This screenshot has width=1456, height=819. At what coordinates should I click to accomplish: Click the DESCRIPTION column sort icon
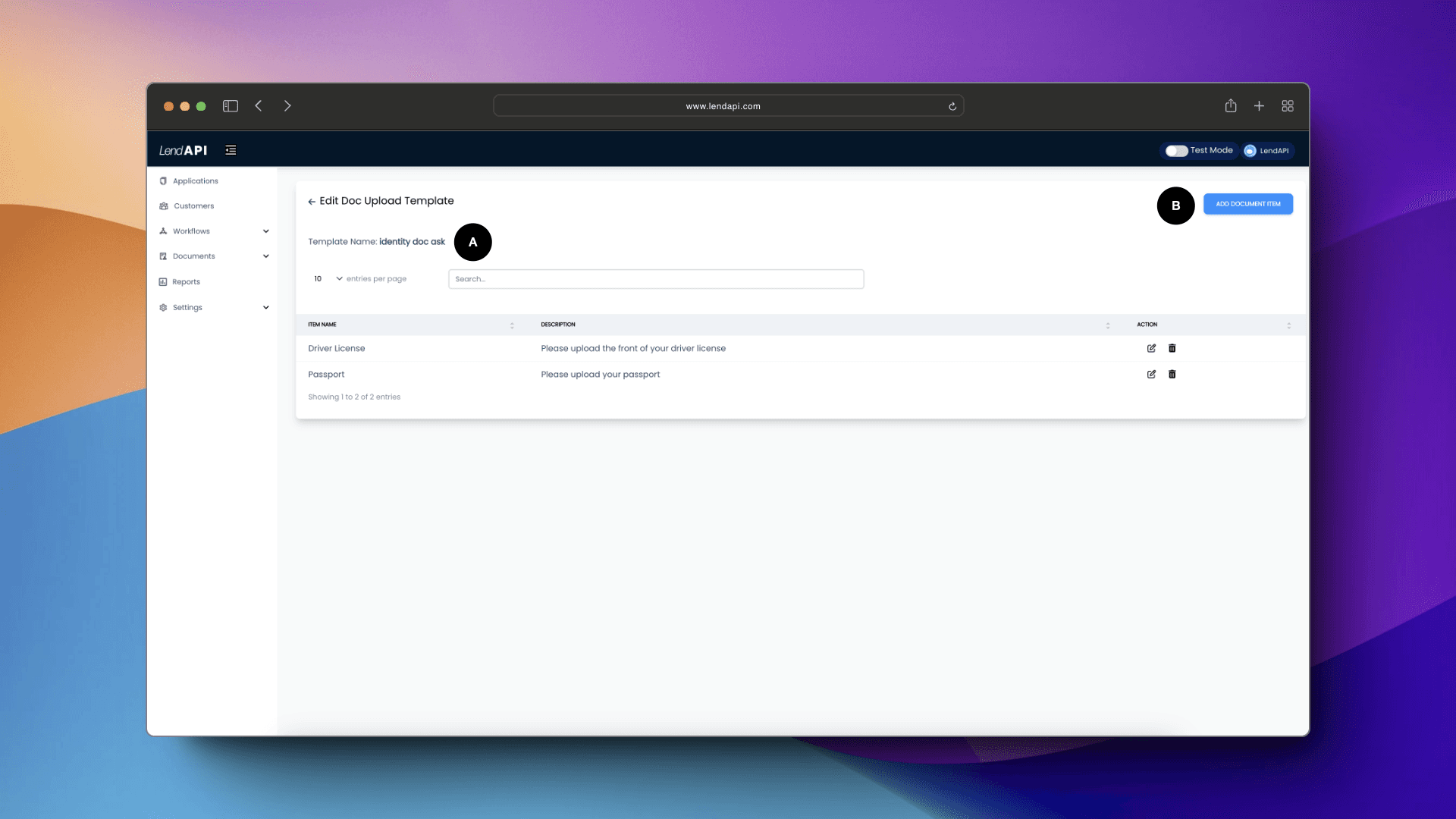(x=1108, y=325)
